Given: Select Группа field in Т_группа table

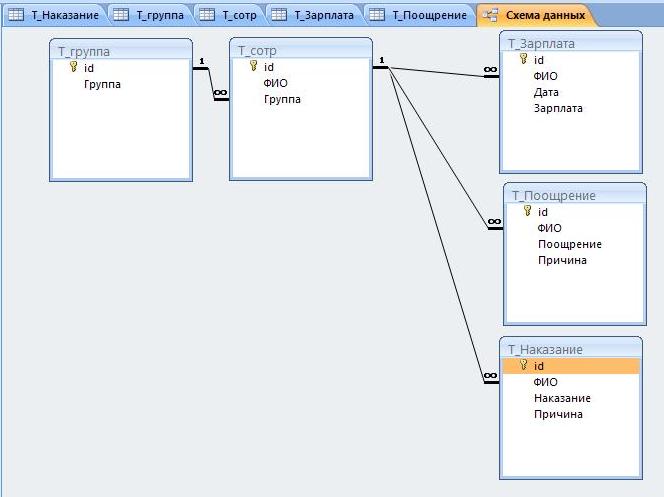Looking at the screenshot, I should (x=121, y=84).
